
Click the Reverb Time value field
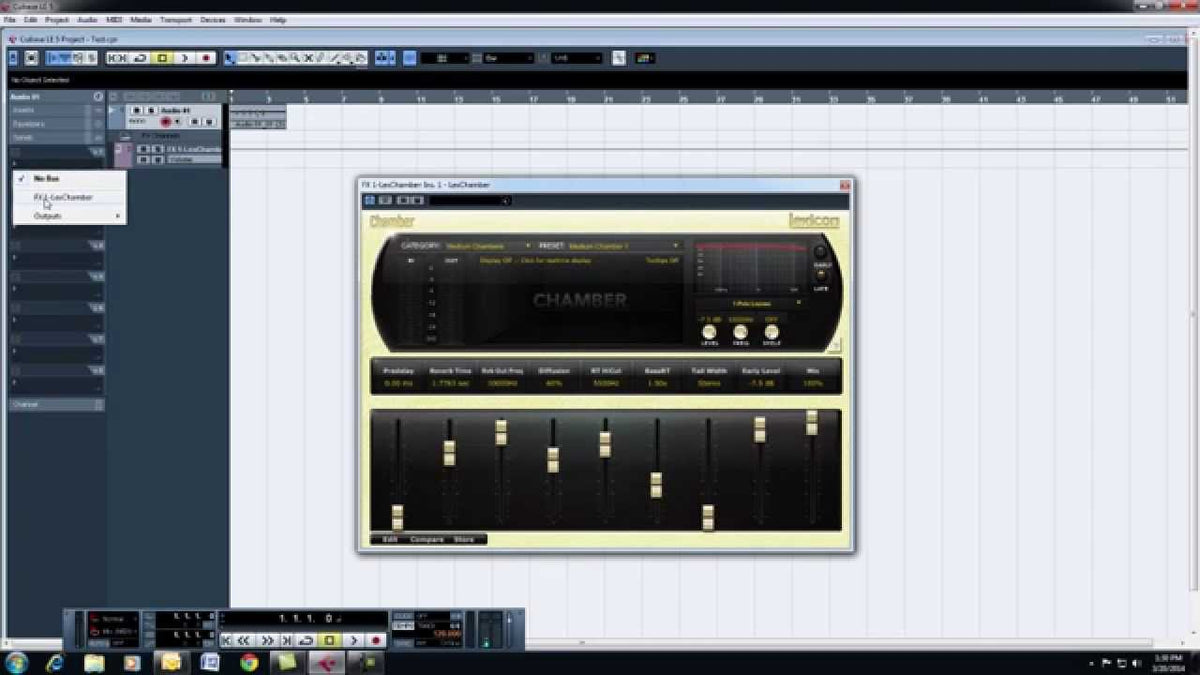pos(449,383)
